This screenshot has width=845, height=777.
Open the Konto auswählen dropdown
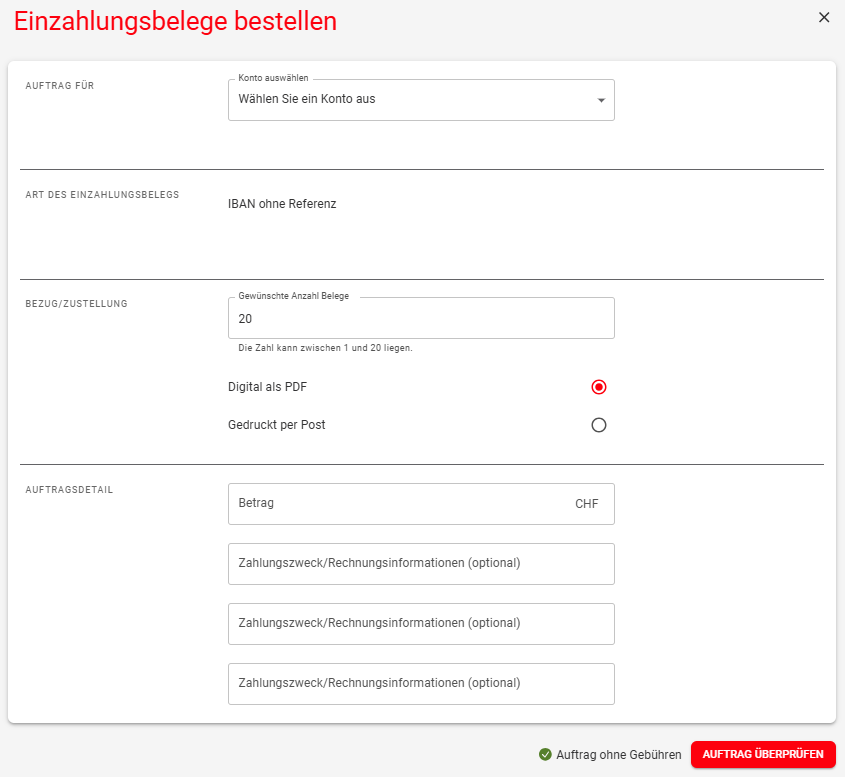pos(421,100)
